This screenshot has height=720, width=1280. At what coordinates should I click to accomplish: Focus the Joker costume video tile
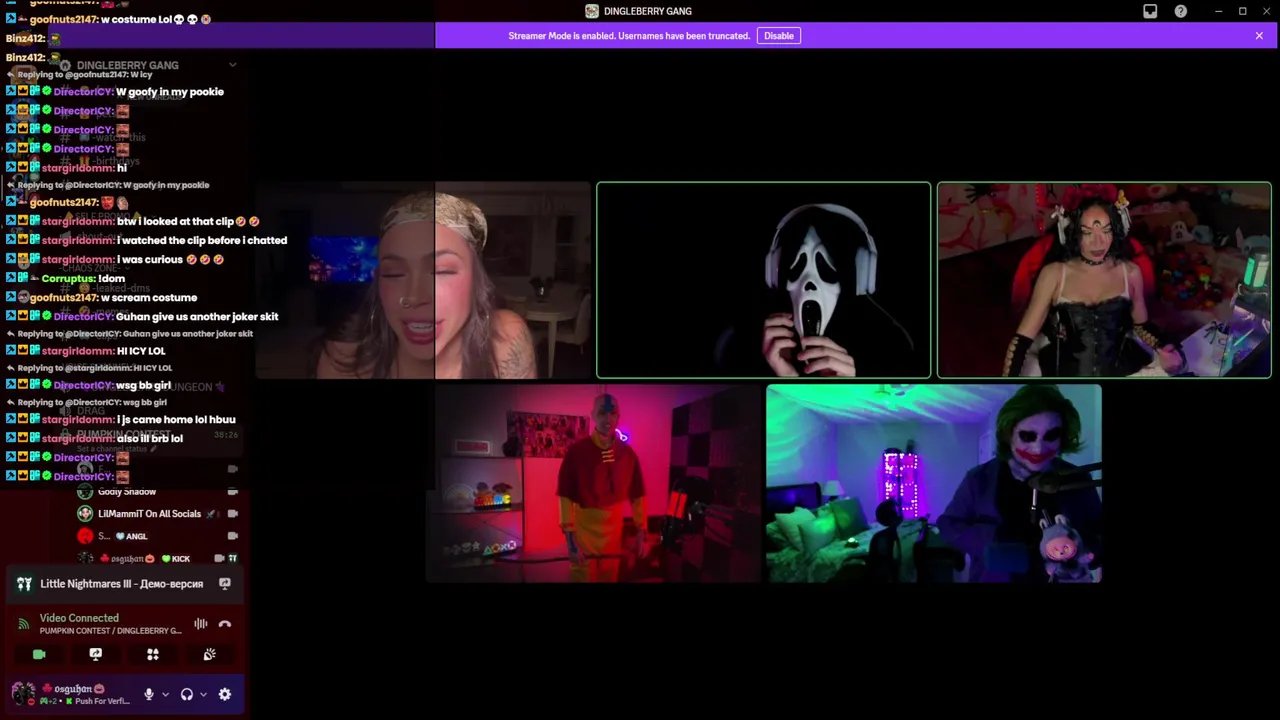point(934,484)
